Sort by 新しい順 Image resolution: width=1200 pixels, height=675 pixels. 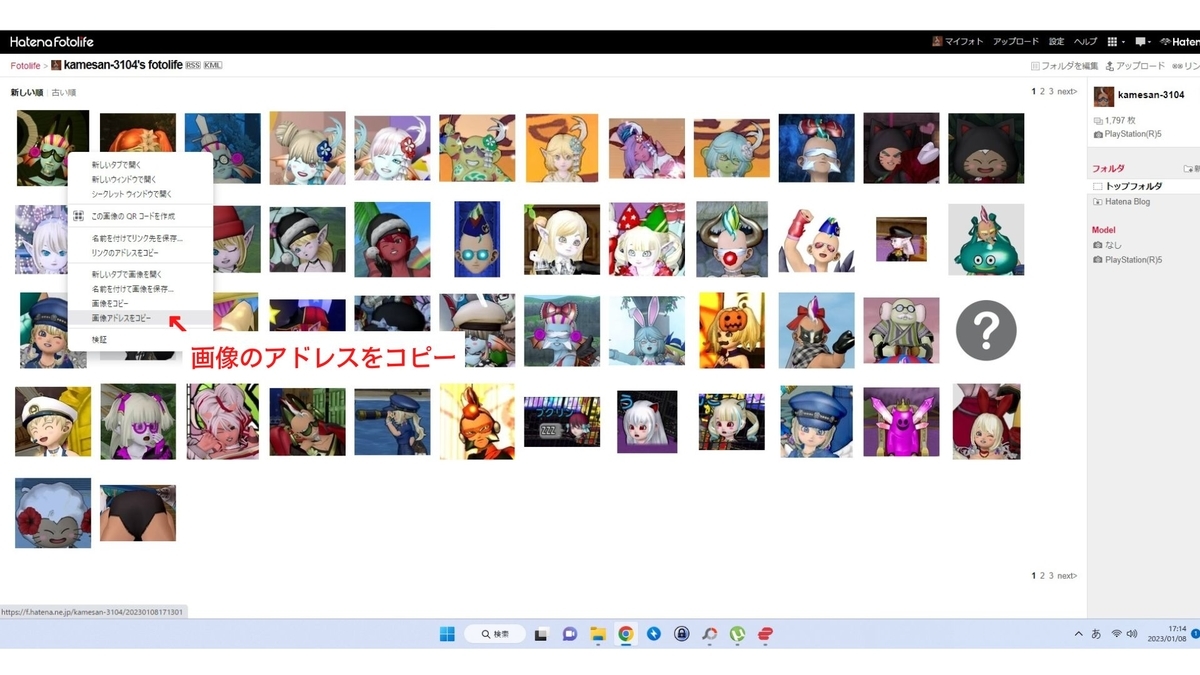26,92
